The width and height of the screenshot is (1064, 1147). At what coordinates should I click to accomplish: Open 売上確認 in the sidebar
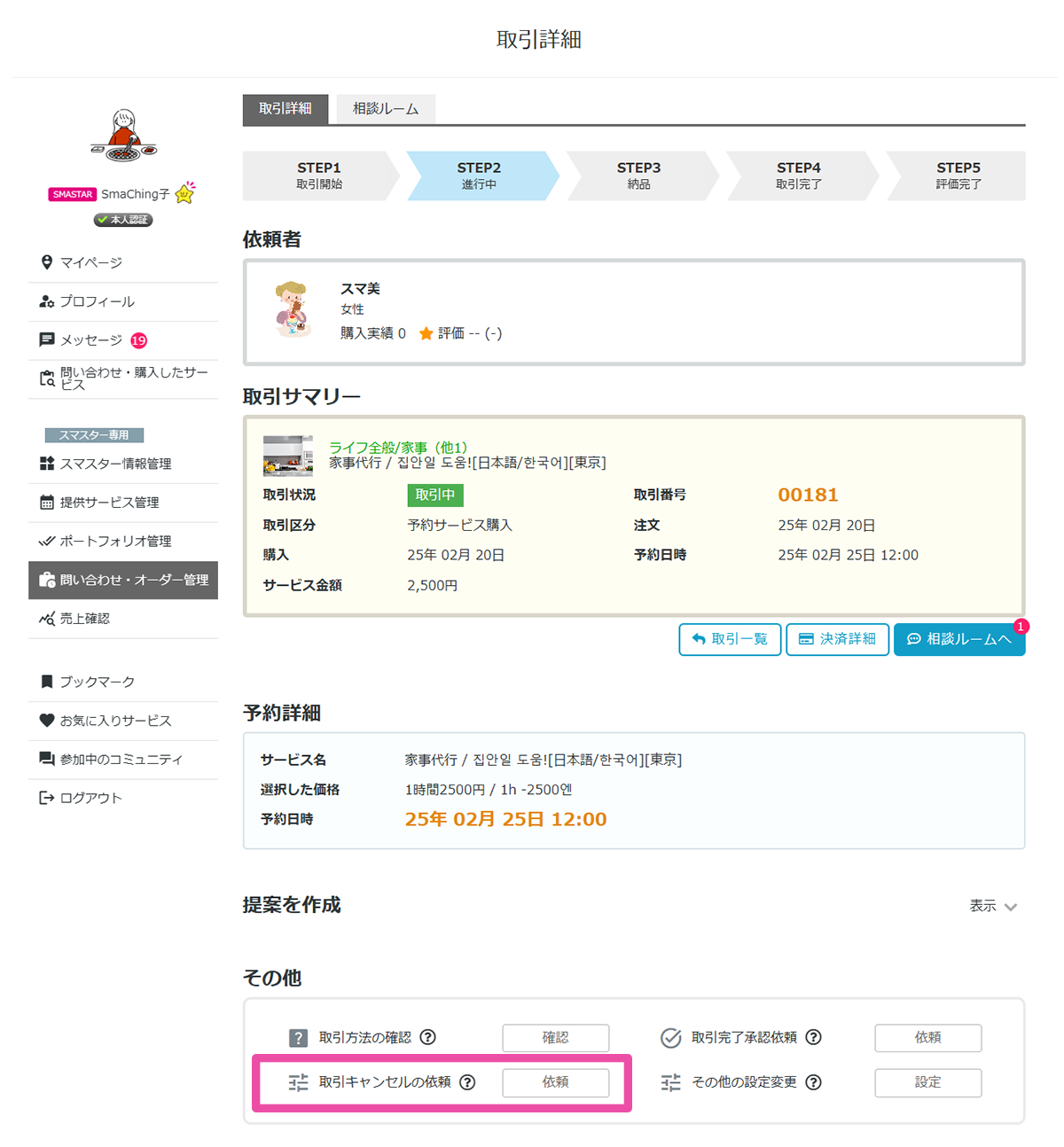point(84,619)
